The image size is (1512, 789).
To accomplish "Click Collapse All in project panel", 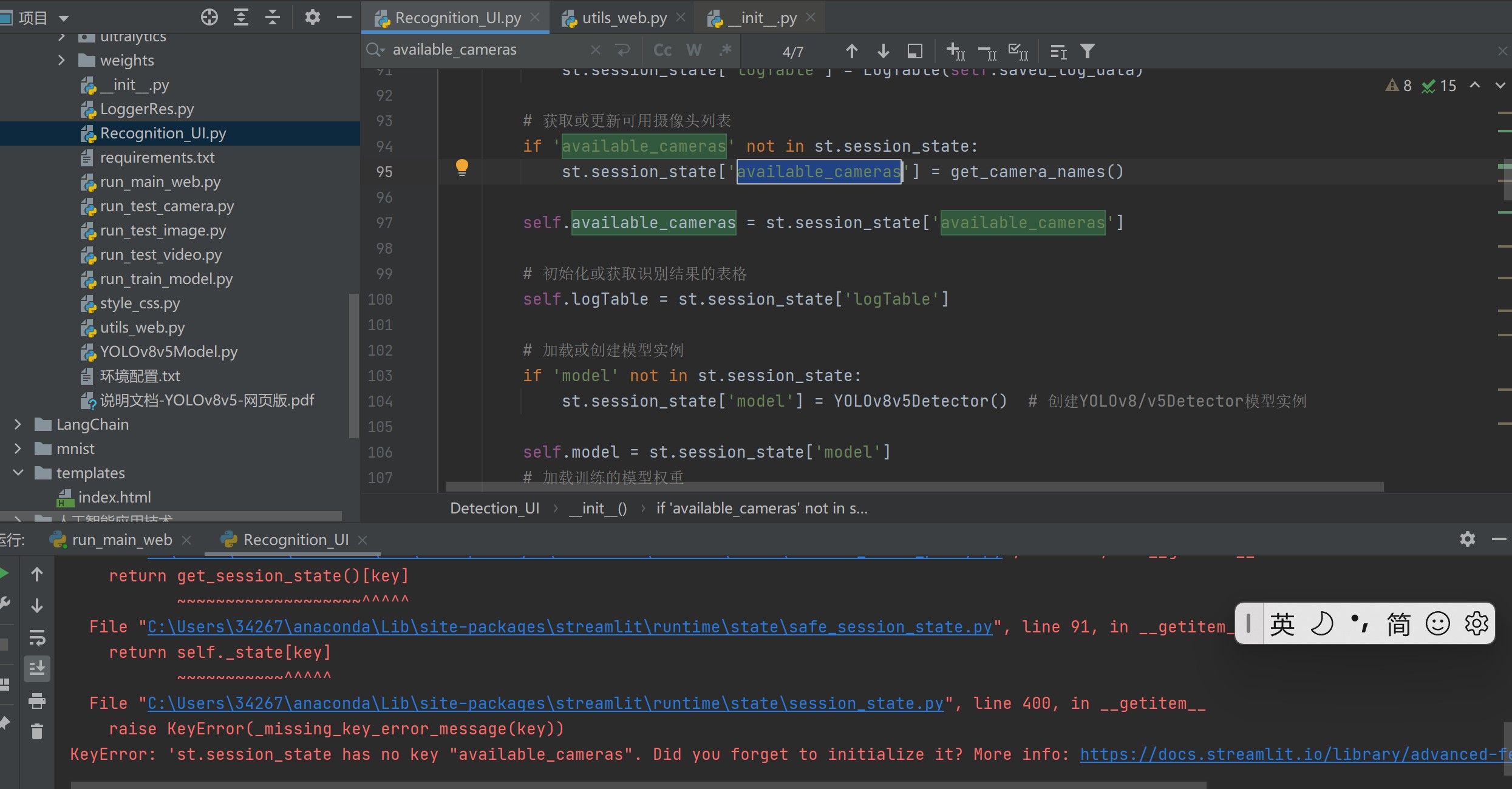I will (x=273, y=17).
